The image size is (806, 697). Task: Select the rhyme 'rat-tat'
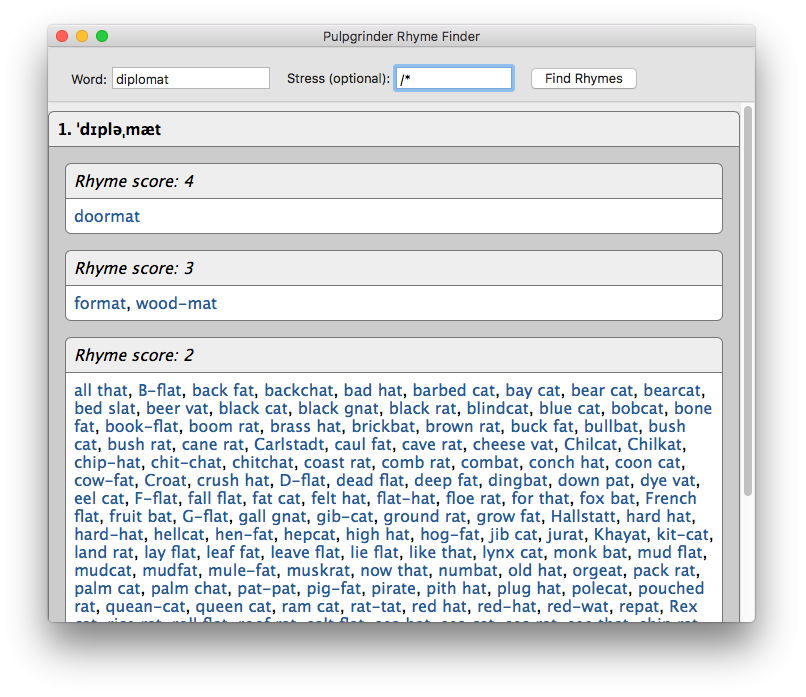click(x=376, y=607)
